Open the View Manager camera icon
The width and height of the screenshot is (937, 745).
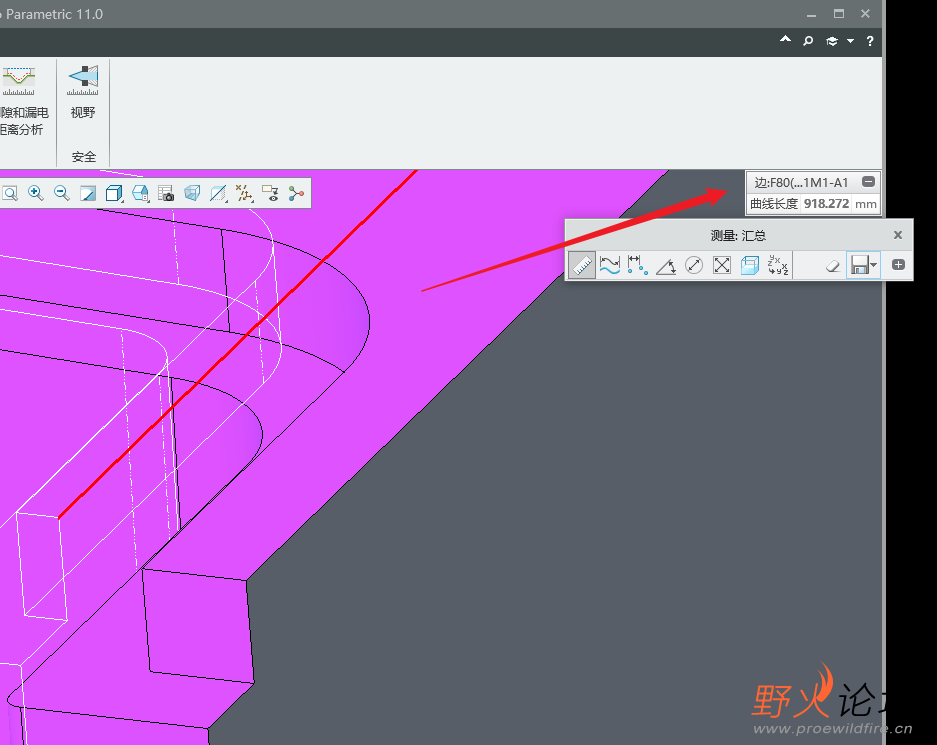coord(166,193)
